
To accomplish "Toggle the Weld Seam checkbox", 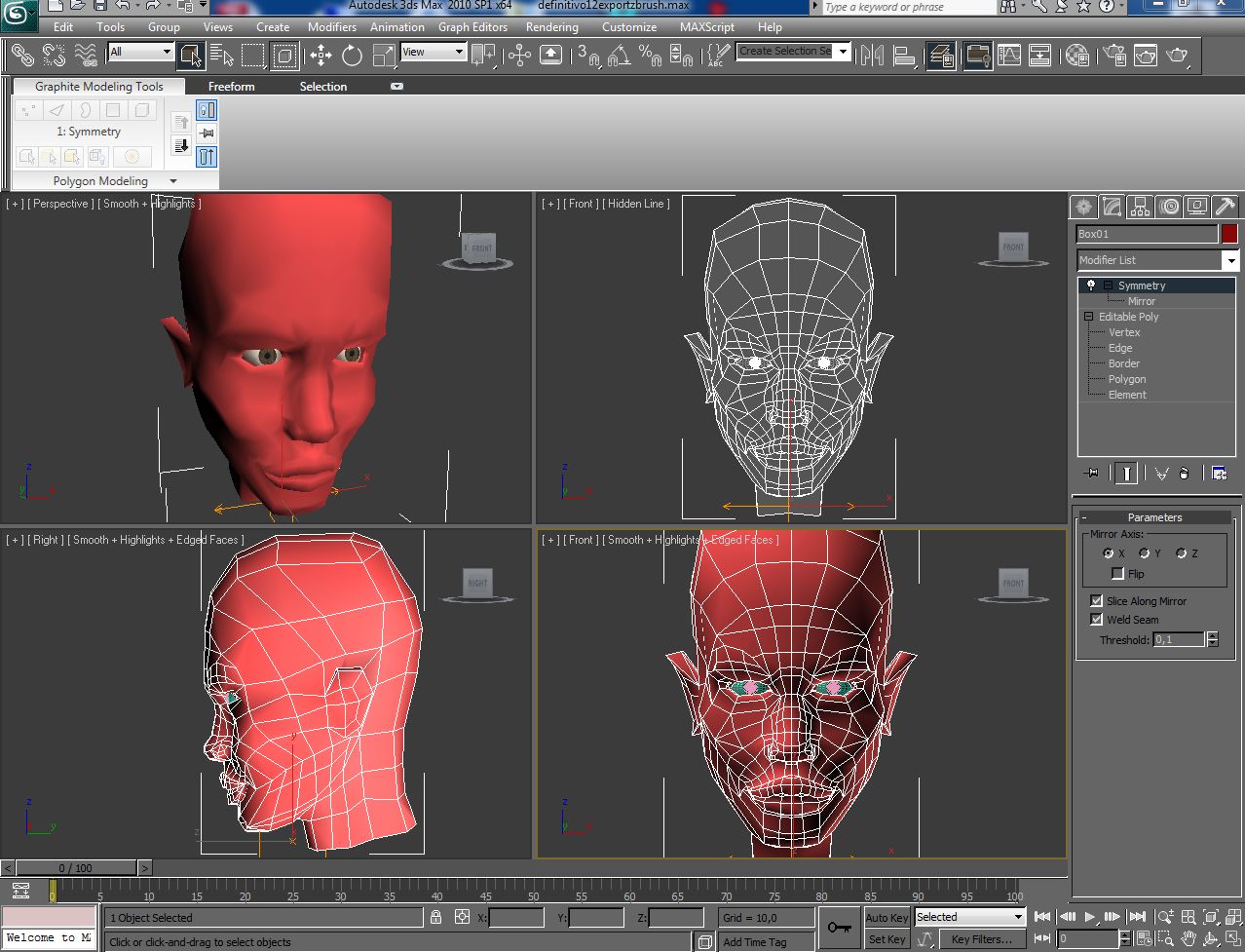I will point(1097,620).
